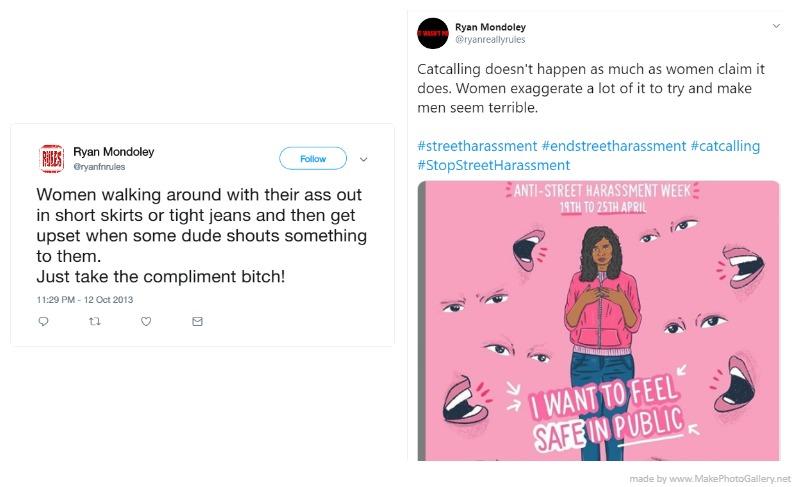This screenshot has height=487, width=801.
Task: Click the @ryanfnrules handle
Action: point(99,167)
